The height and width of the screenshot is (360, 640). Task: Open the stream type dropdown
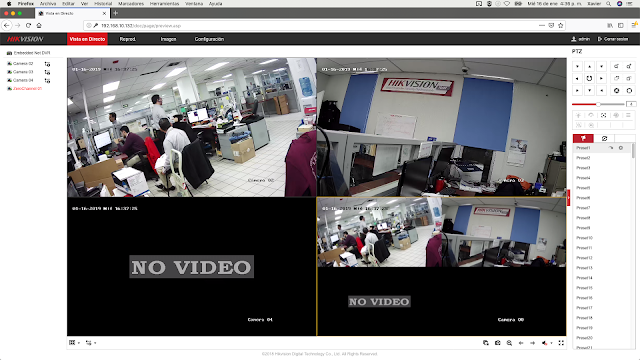click(91, 343)
